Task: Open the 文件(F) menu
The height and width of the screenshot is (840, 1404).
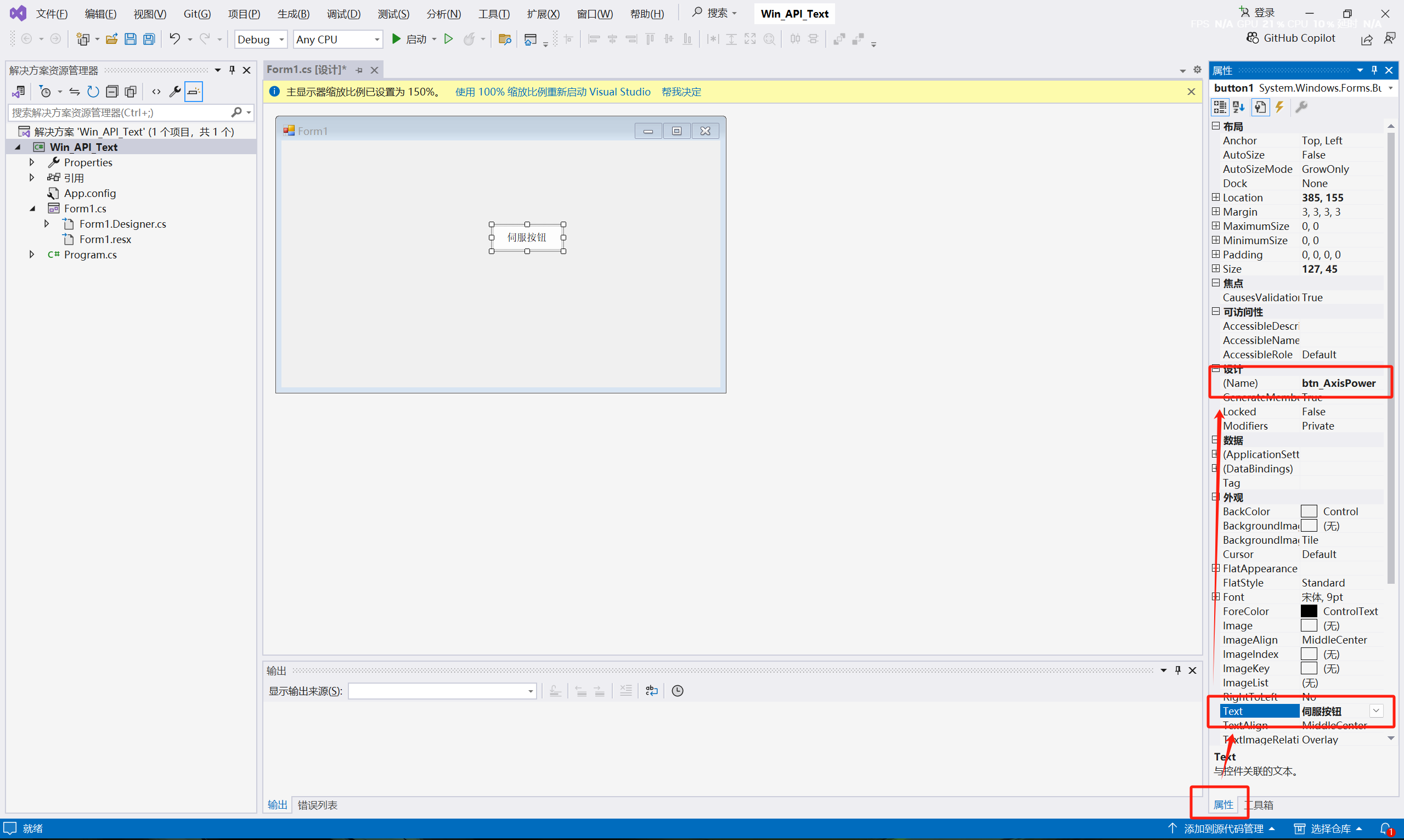Action: tap(52, 14)
